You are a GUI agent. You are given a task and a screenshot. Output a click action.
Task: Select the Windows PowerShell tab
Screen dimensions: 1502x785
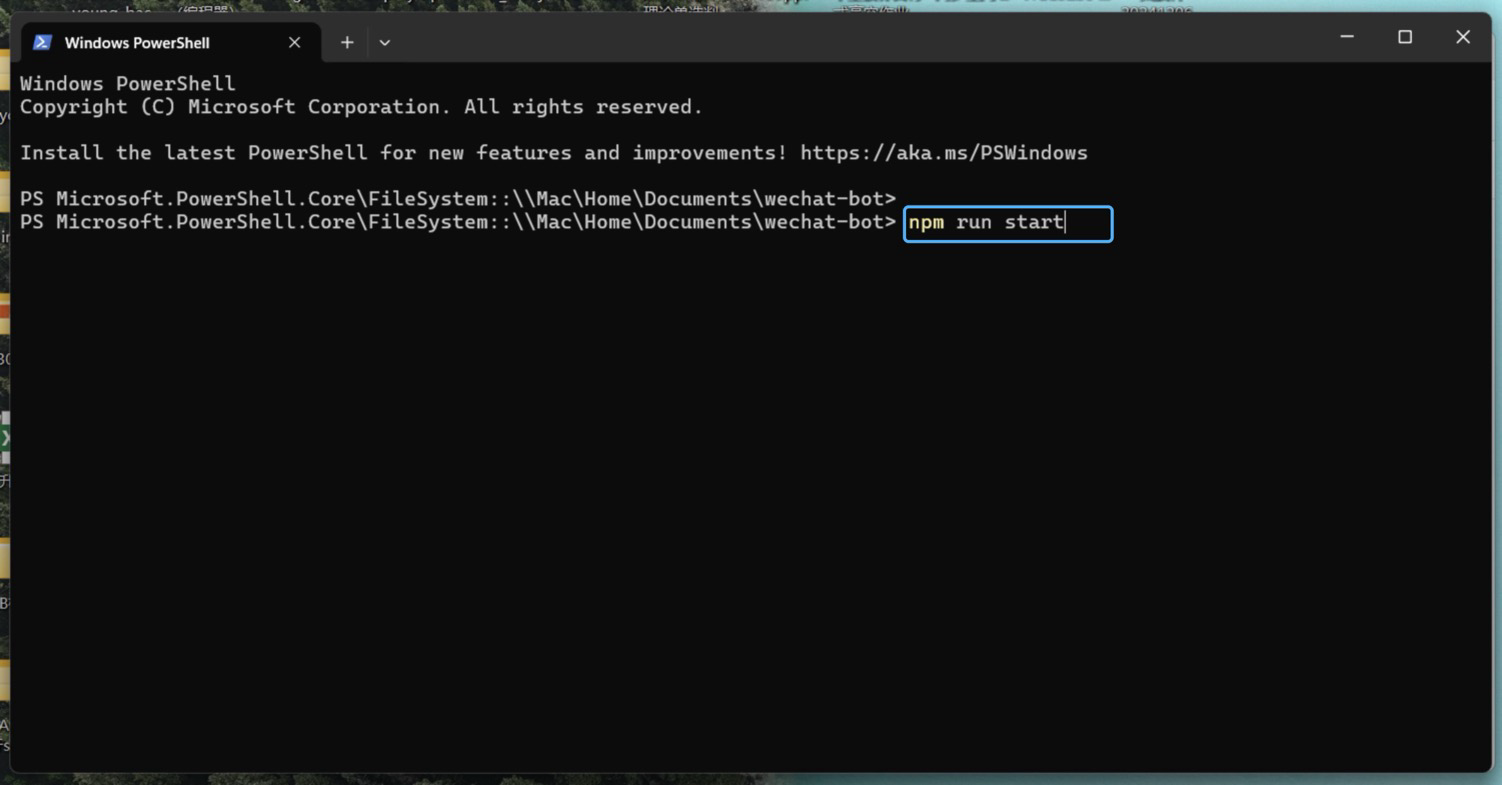point(137,42)
